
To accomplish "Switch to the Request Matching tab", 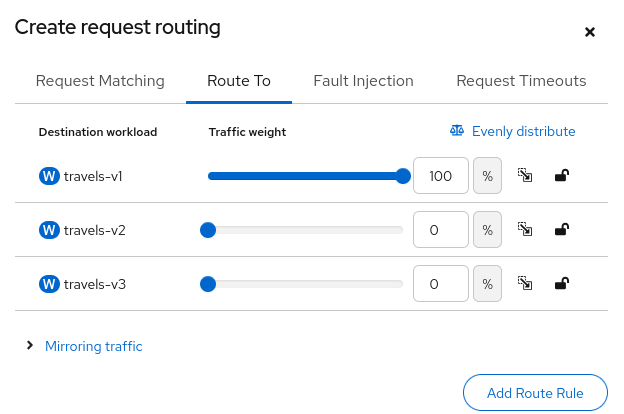I will (100, 81).
